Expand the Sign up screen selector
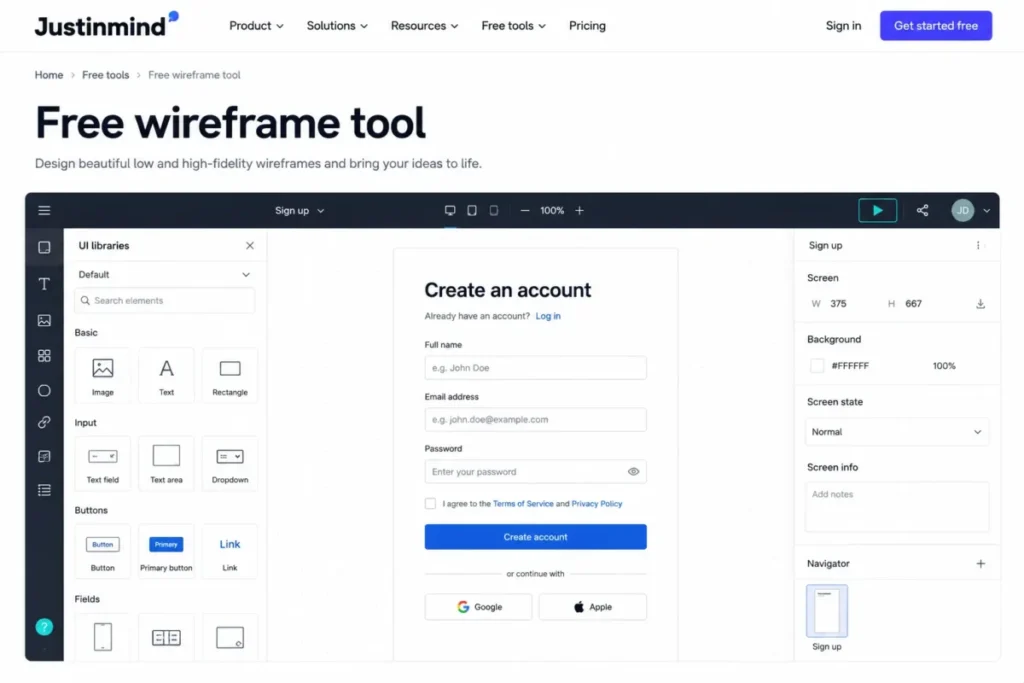Screen dimensions: 1024x683 (300, 210)
